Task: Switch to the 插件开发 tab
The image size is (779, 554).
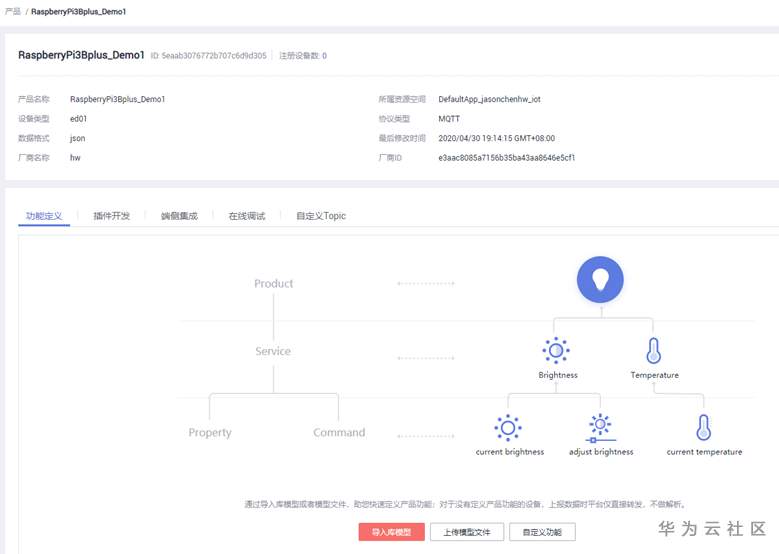Action: click(x=111, y=216)
